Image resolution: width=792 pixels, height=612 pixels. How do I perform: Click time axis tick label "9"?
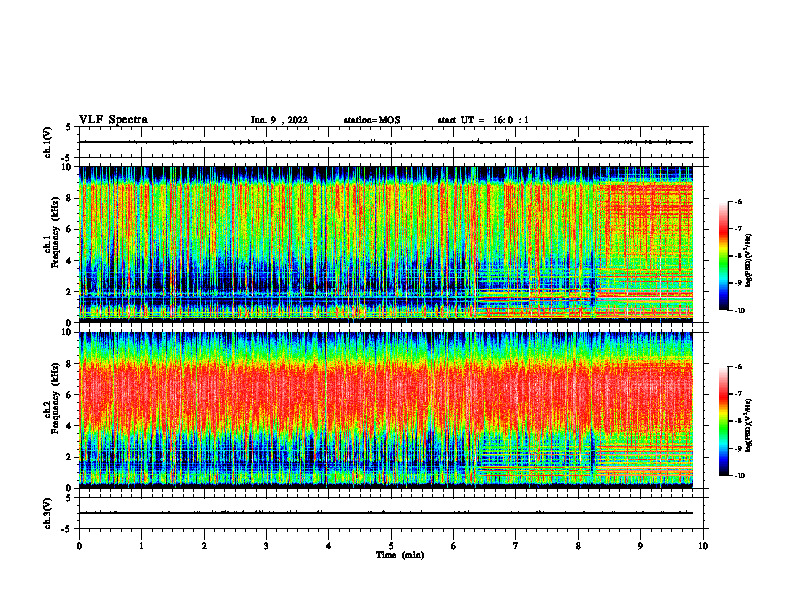(640, 546)
